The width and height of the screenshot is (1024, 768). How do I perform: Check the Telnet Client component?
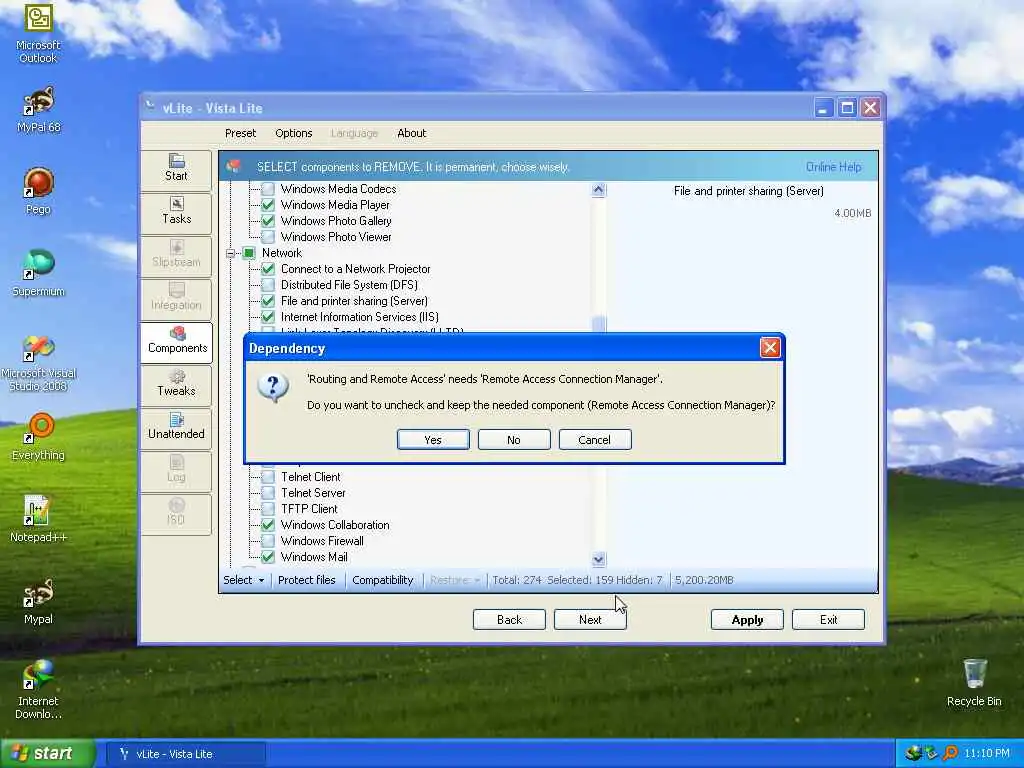[x=268, y=477]
